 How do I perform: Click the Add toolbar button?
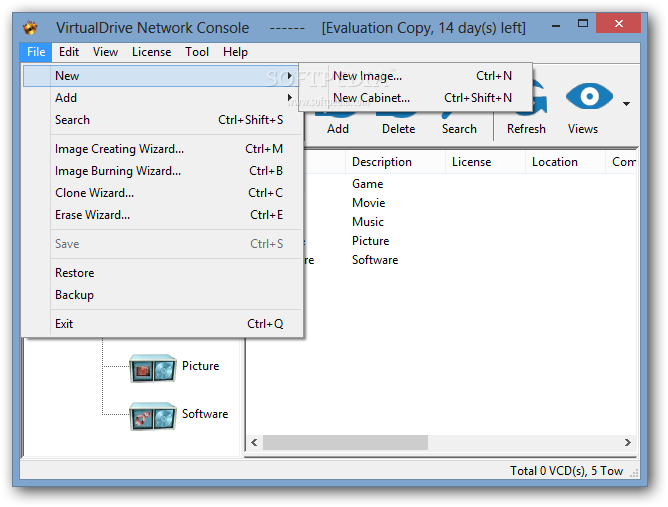pyautogui.click(x=338, y=124)
